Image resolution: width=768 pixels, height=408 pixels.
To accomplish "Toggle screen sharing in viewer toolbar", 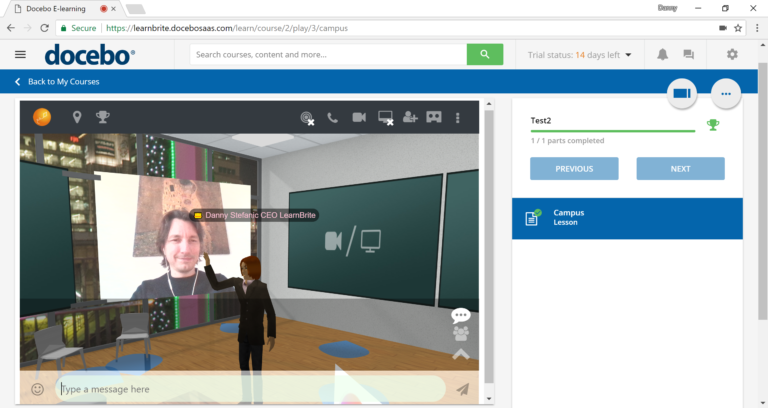I will click(385, 118).
